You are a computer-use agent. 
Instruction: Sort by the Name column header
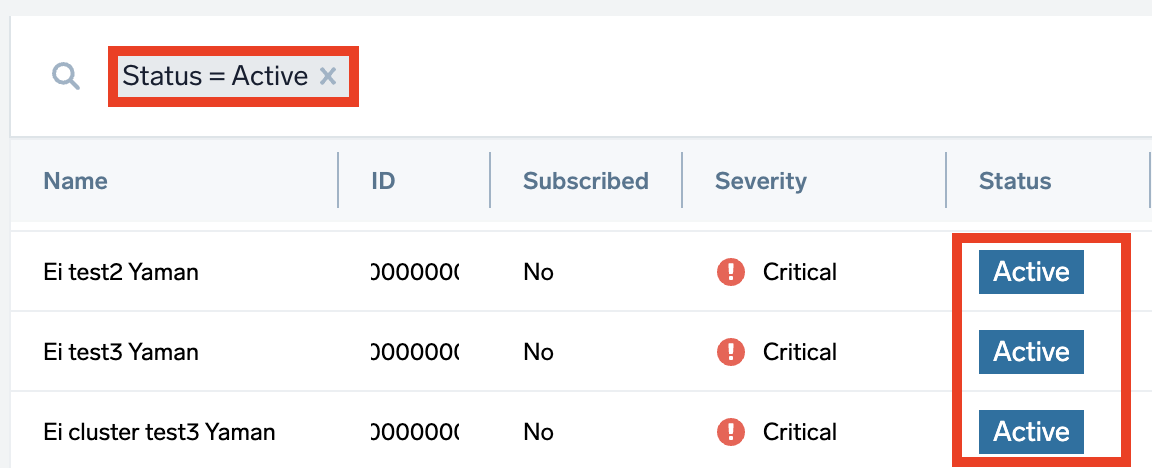(x=76, y=181)
